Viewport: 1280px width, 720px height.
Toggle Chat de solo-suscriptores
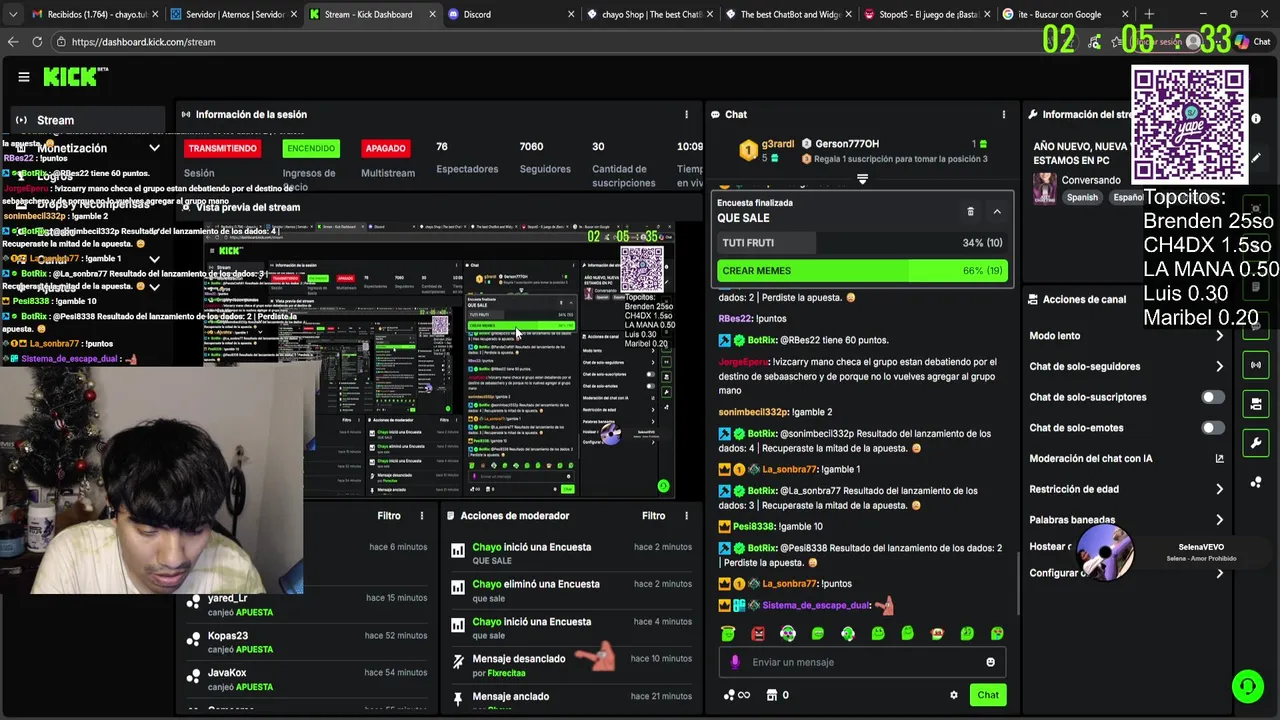(x=1212, y=397)
